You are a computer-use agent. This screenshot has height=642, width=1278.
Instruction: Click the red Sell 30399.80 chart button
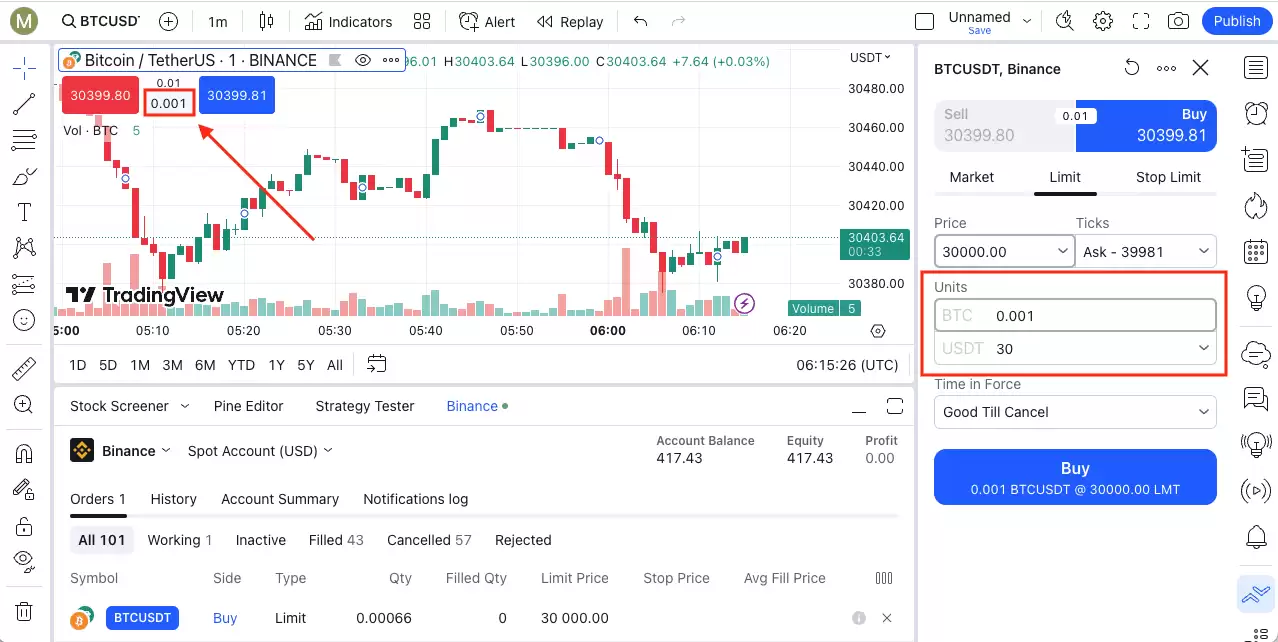click(100, 95)
